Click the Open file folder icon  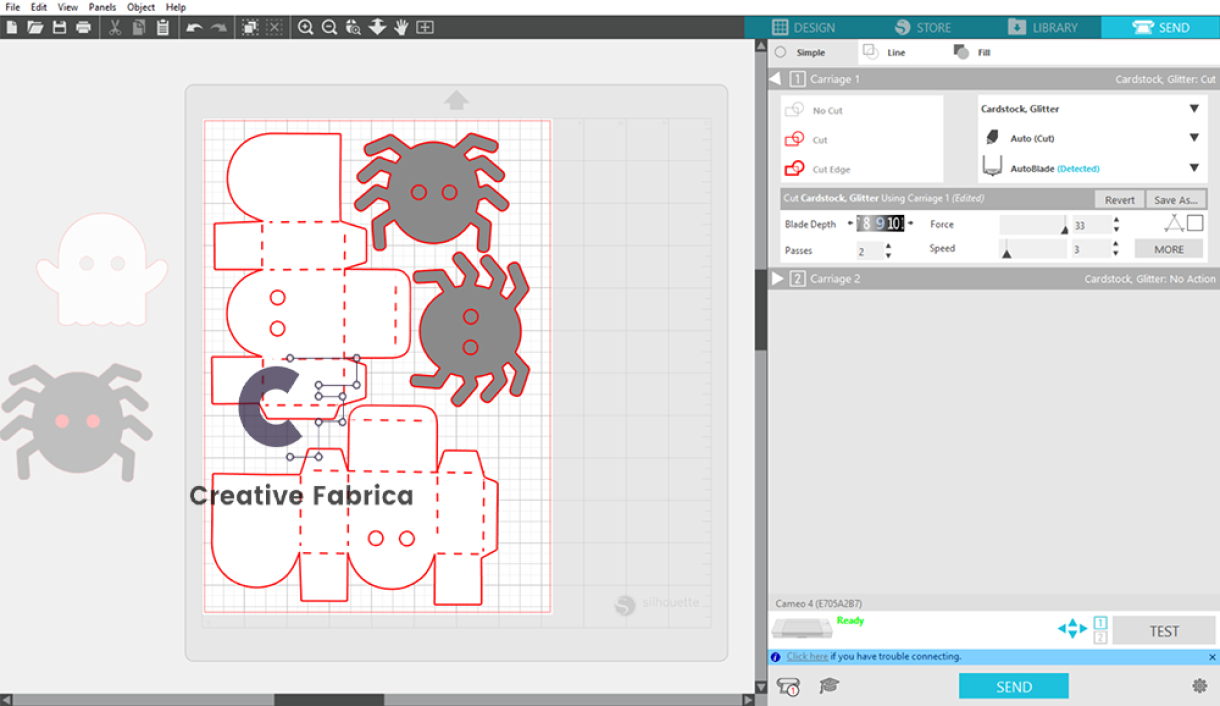click(35, 27)
